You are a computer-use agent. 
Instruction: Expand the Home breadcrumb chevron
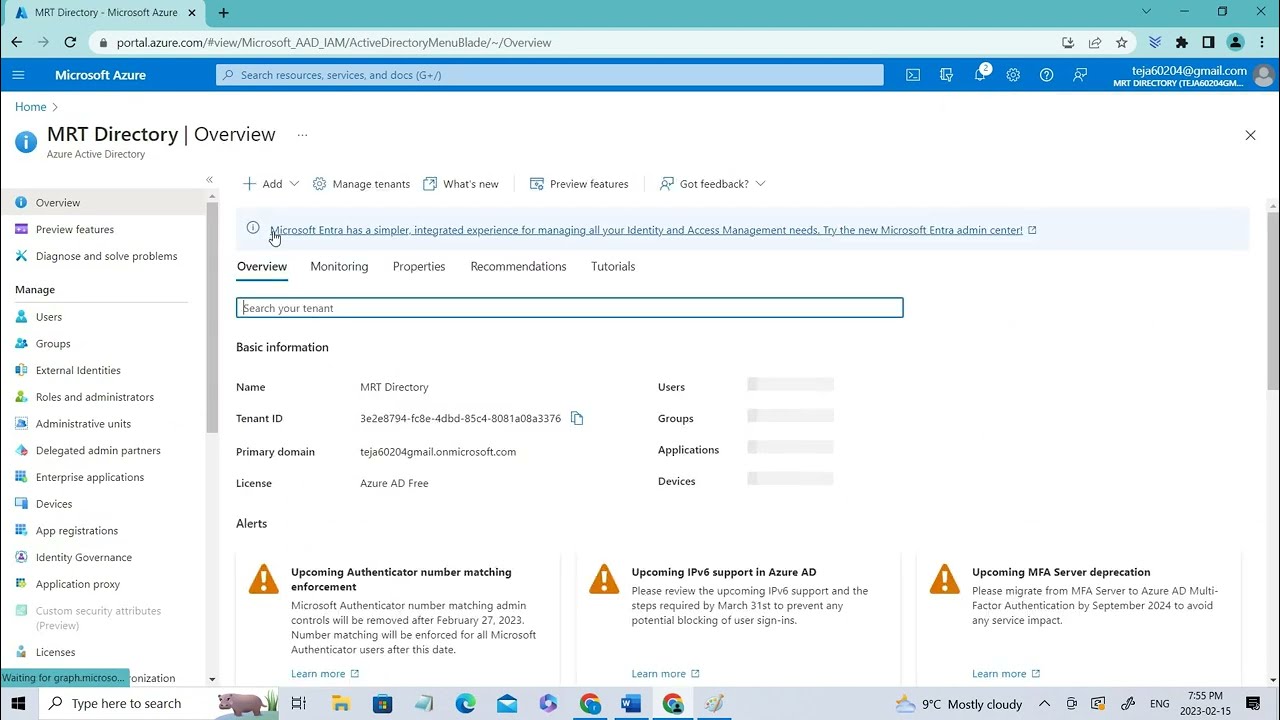coord(55,107)
